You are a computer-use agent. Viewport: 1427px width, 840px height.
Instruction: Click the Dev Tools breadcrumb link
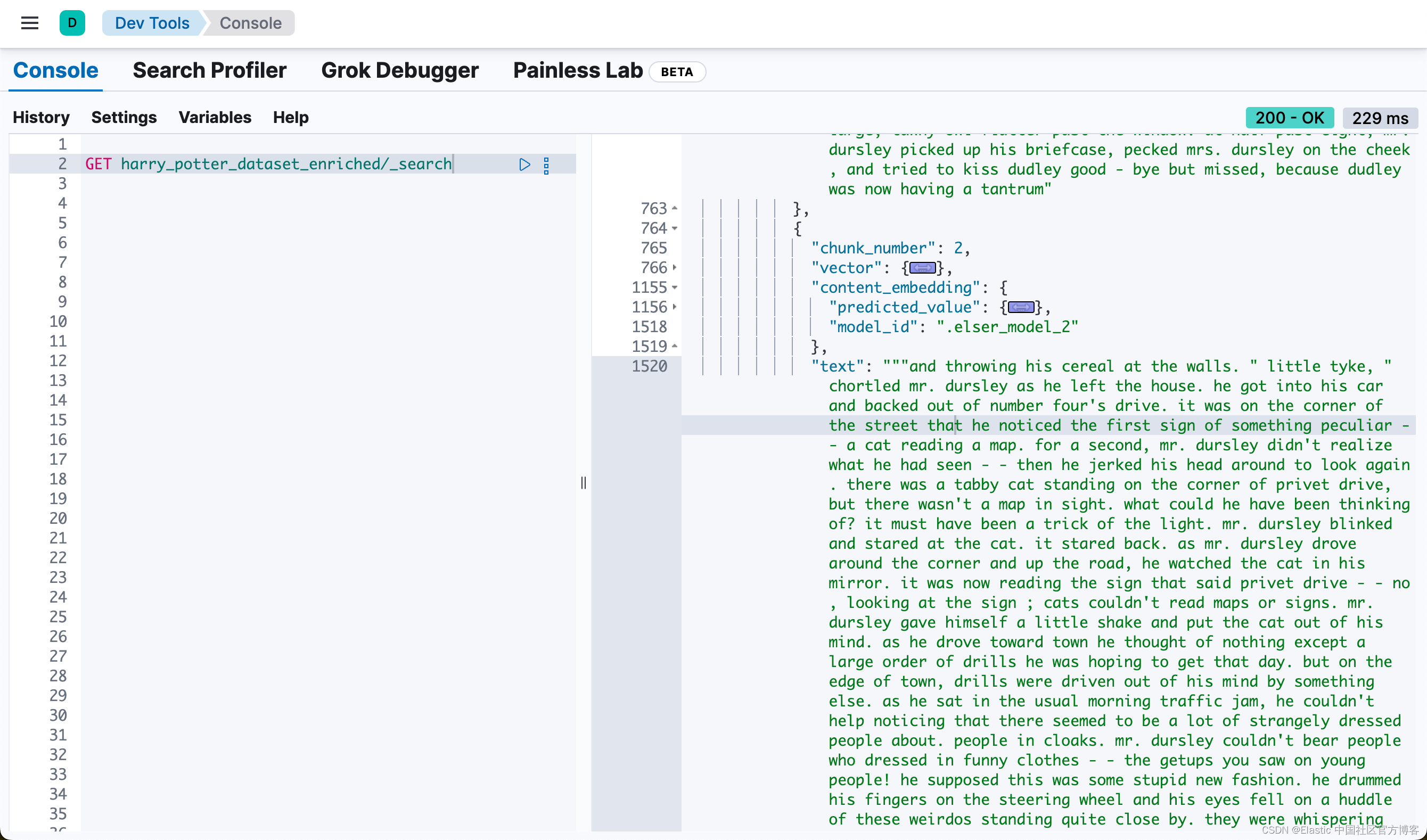click(x=152, y=23)
